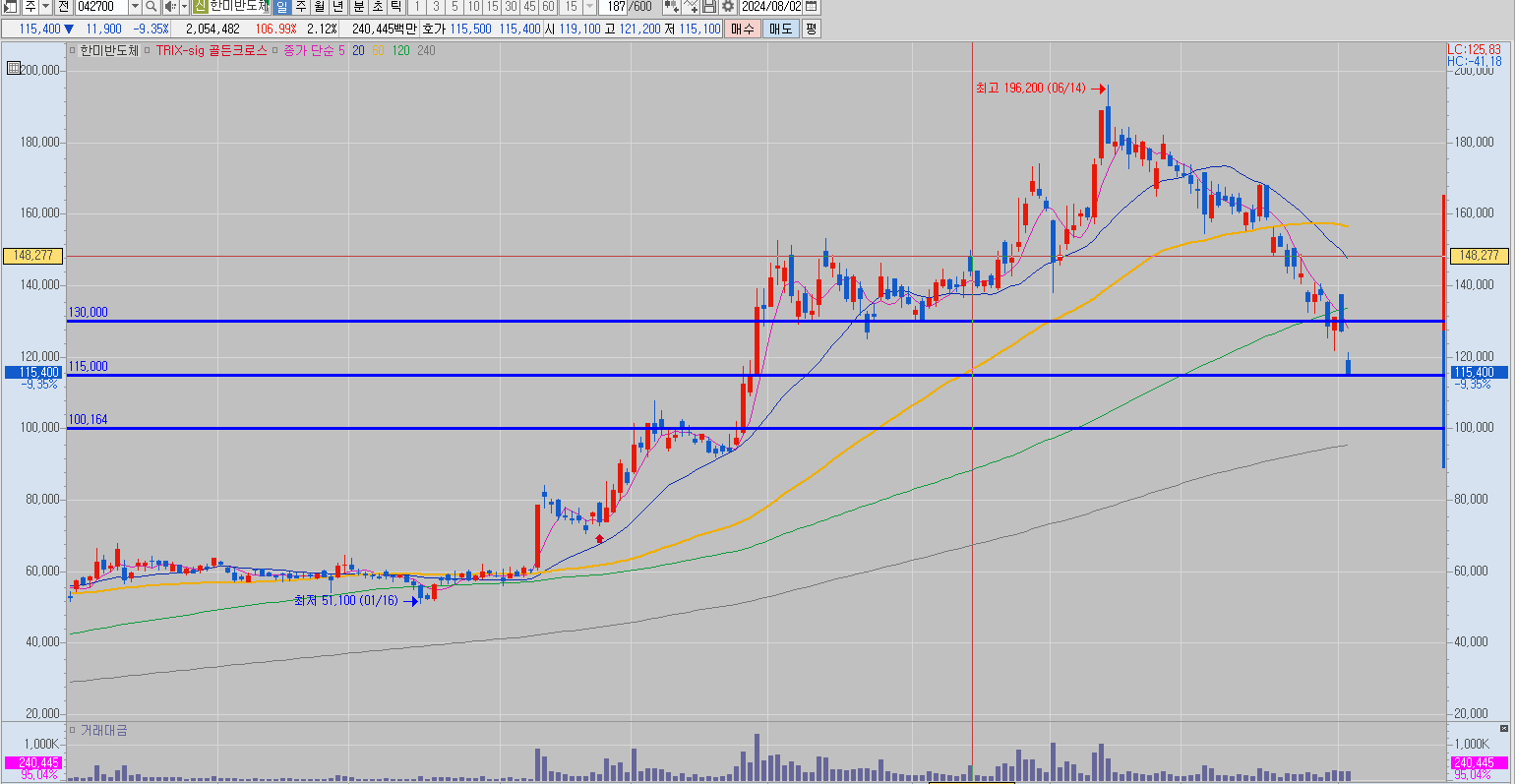
Task: Click the blue 115,400 current price tag on right axis
Action: click(1480, 372)
